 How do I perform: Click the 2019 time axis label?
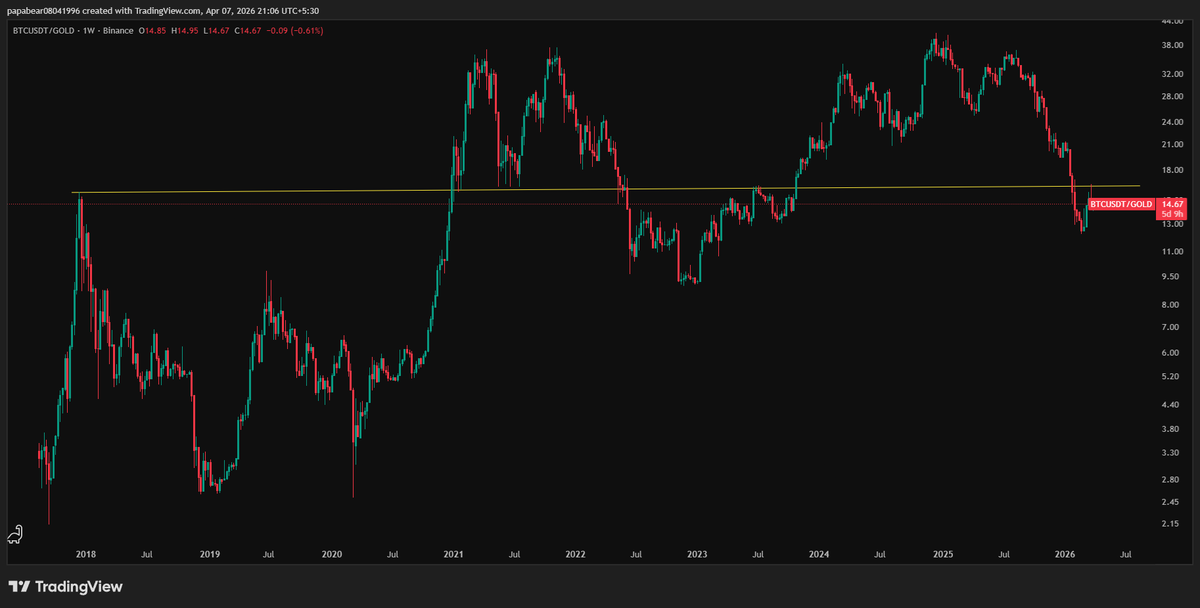point(208,553)
